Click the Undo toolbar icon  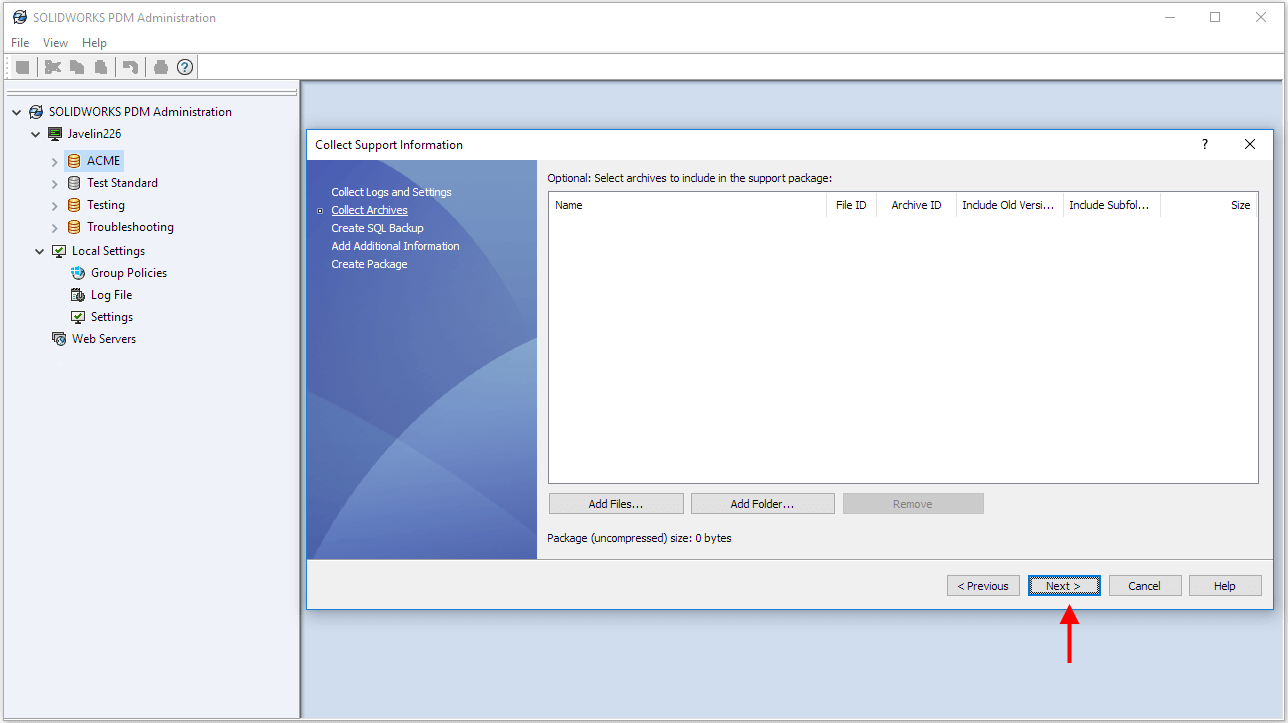tap(130, 67)
